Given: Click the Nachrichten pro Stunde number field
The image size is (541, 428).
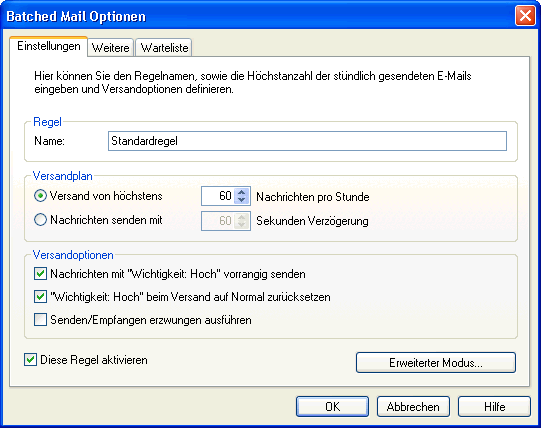Looking at the screenshot, I should 218,196.
